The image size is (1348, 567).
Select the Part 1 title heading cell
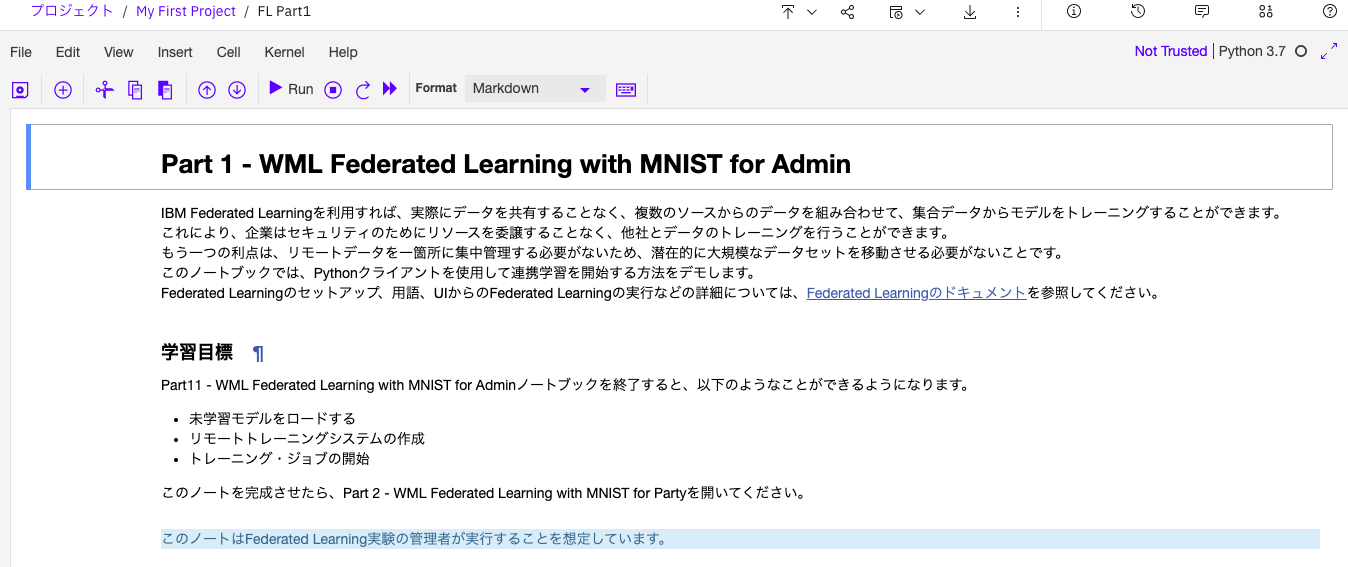681,157
